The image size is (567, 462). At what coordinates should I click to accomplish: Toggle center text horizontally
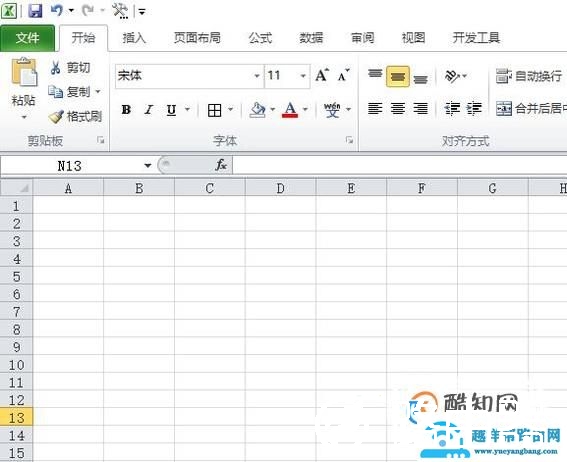click(398, 108)
